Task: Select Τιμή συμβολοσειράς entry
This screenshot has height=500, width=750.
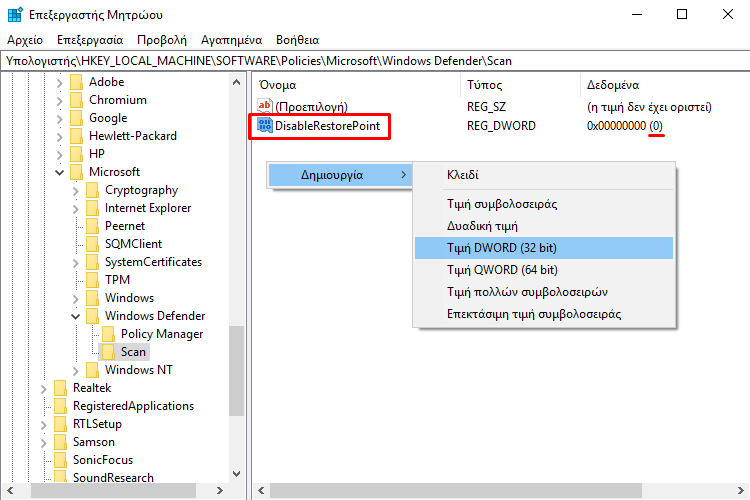Action: tap(544, 204)
